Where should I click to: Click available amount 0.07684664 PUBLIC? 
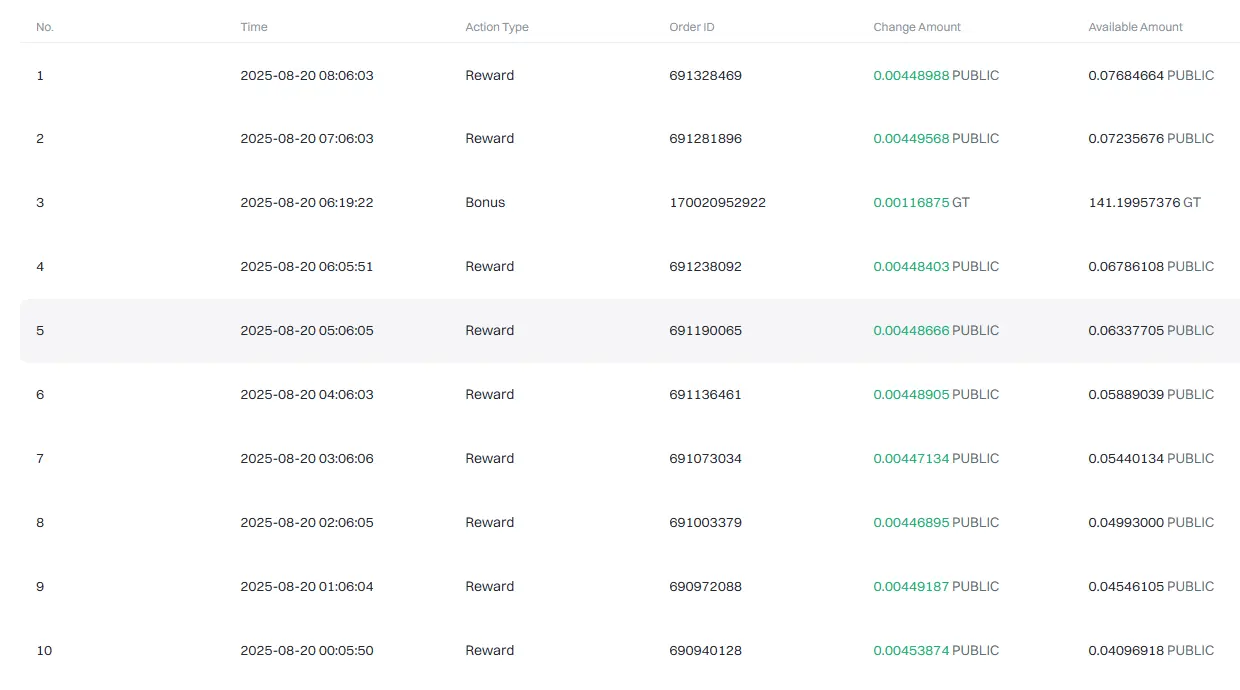(1151, 75)
